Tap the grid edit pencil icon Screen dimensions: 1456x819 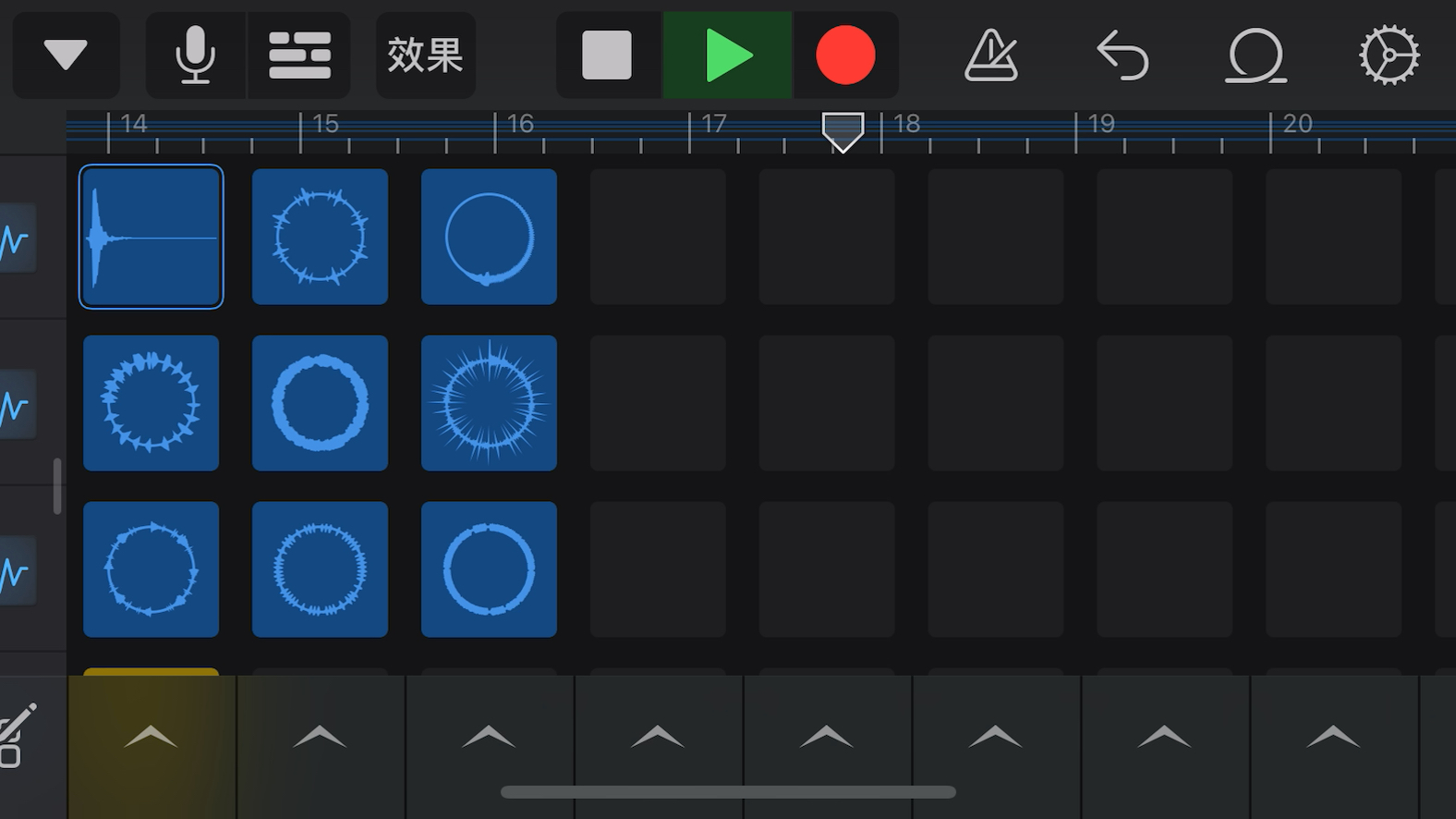click(17, 735)
